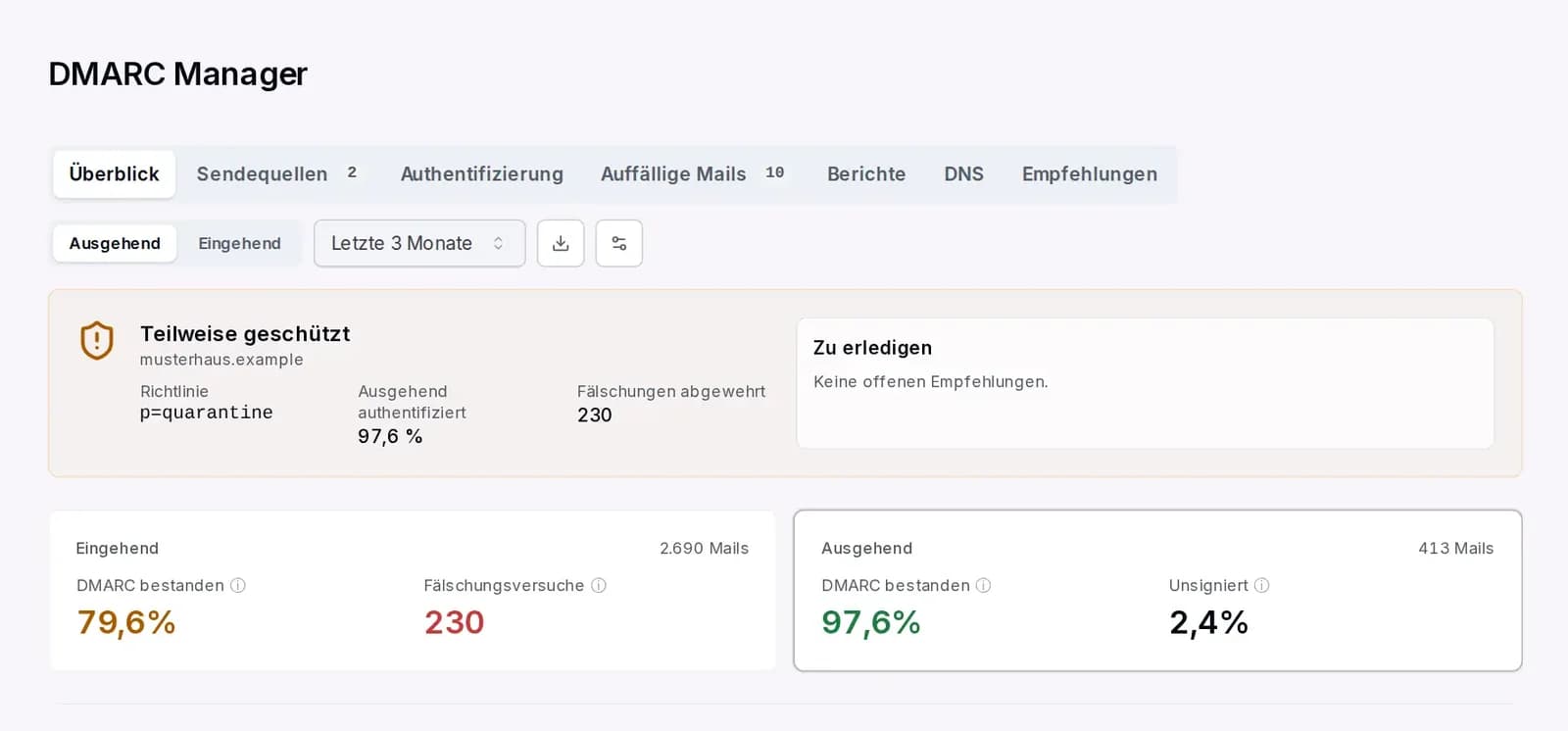
Task: Show info for Eingehend DMARC bestanden
Action: coord(238,585)
